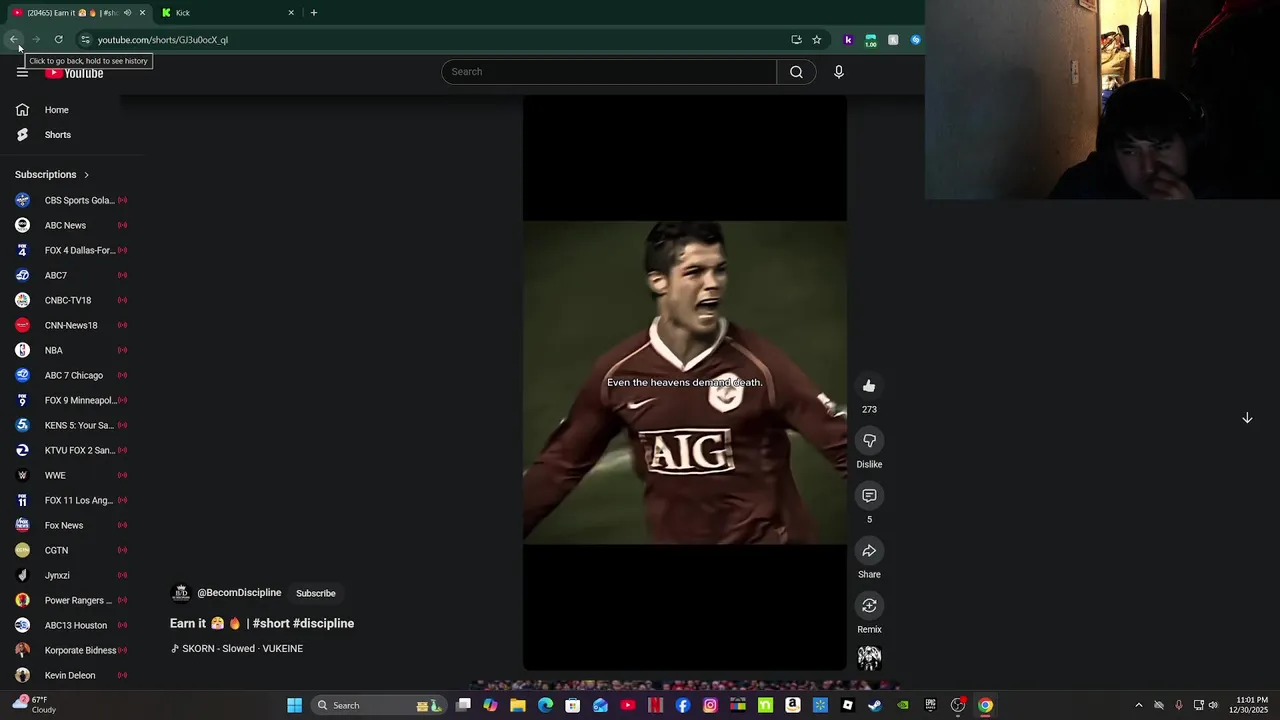Dislike the current short
1280x720 pixels.
tap(869, 441)
